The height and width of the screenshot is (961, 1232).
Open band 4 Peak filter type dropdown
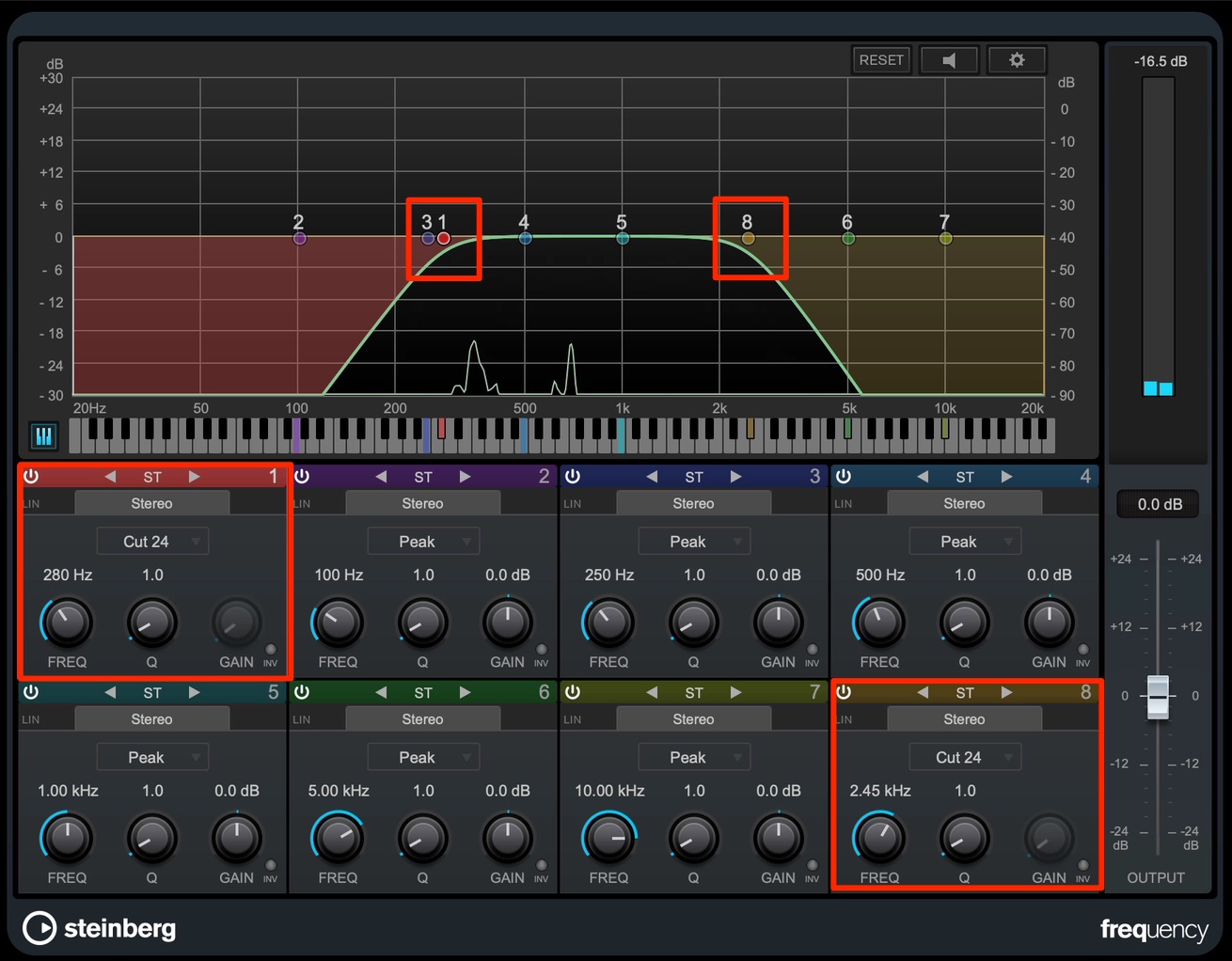point(965,542)
